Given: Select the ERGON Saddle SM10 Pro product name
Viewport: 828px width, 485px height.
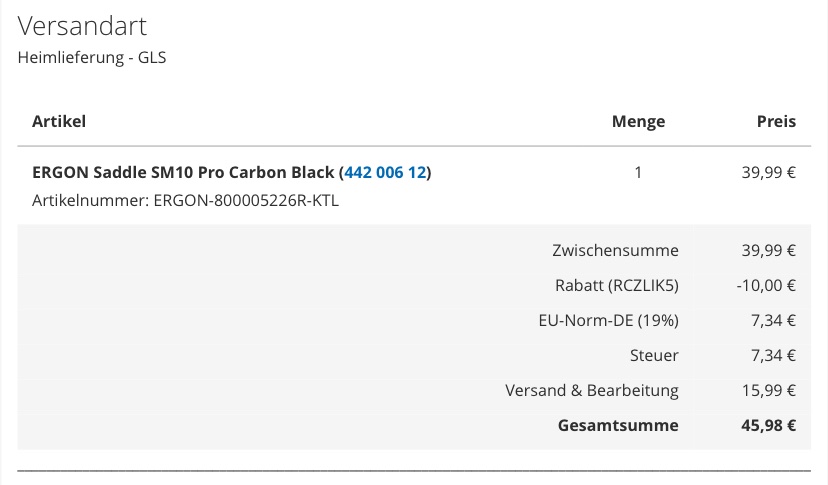Looking at the screenshot, I should [183, 172].
